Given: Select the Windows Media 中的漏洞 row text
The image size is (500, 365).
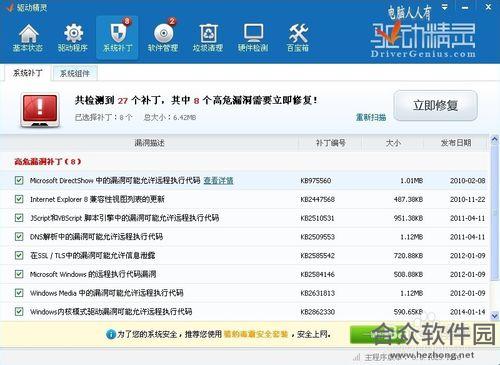Looking at the screenshot, I should coord(107,293).
